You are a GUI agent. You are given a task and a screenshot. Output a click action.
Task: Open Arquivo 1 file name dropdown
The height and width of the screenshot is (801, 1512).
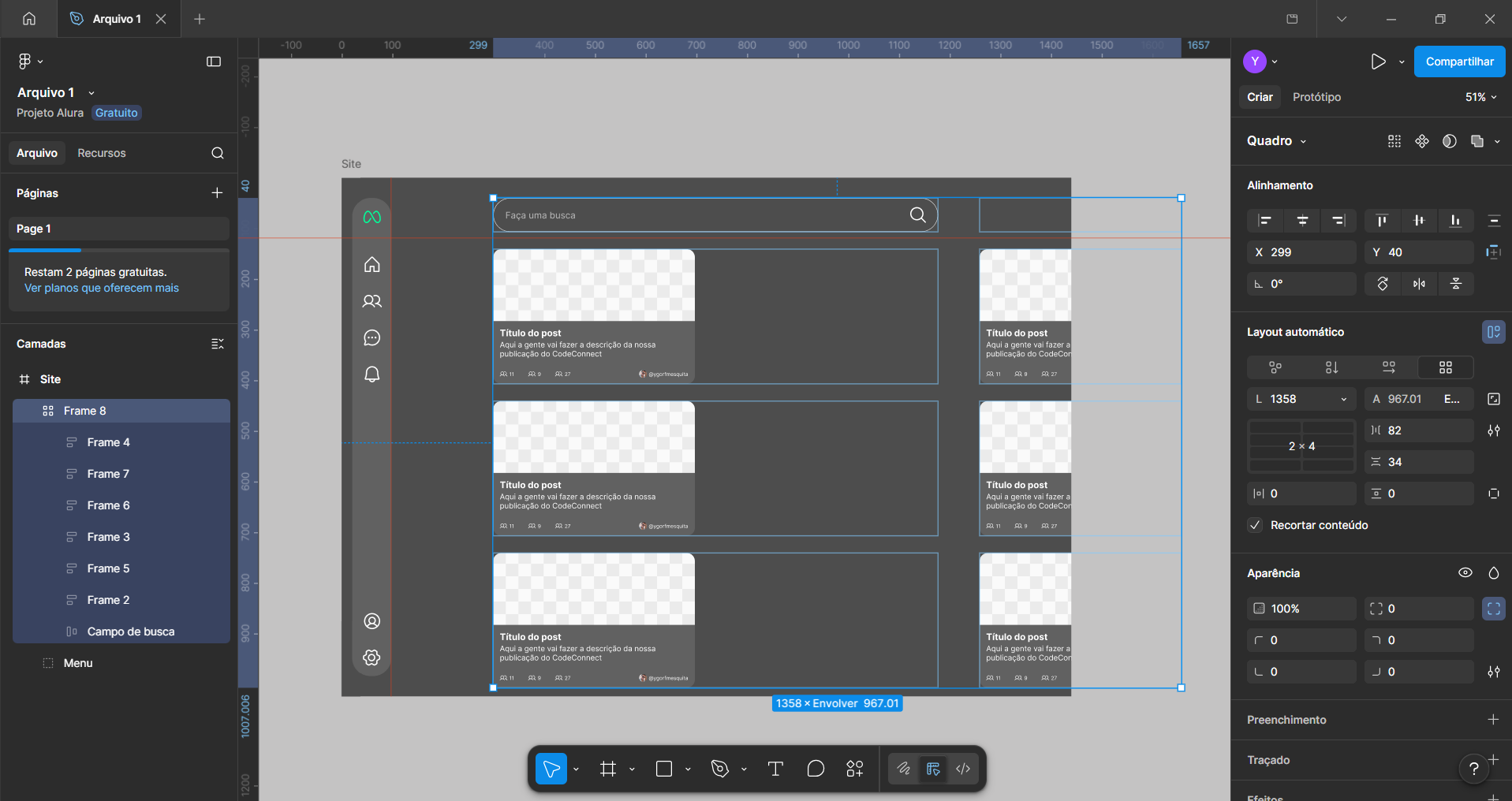(x=91, y=93)
